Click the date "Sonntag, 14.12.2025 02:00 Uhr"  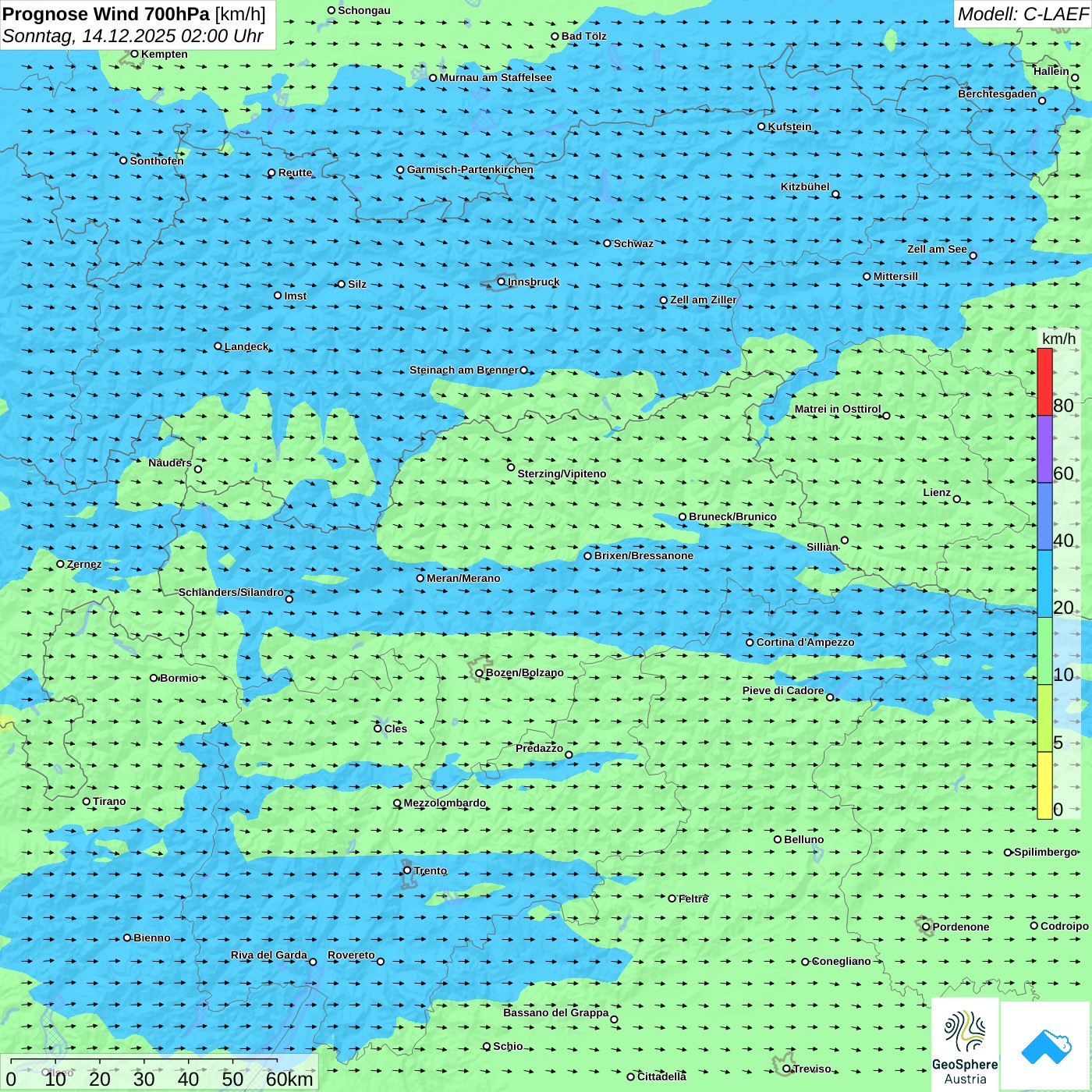point(133,36)
